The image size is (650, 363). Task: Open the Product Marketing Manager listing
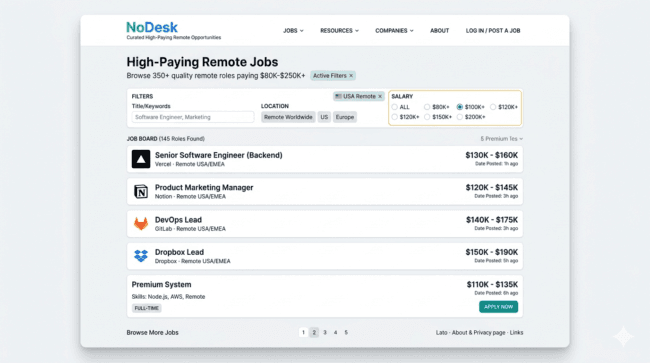pyautogui.click(x=204, y=188)
